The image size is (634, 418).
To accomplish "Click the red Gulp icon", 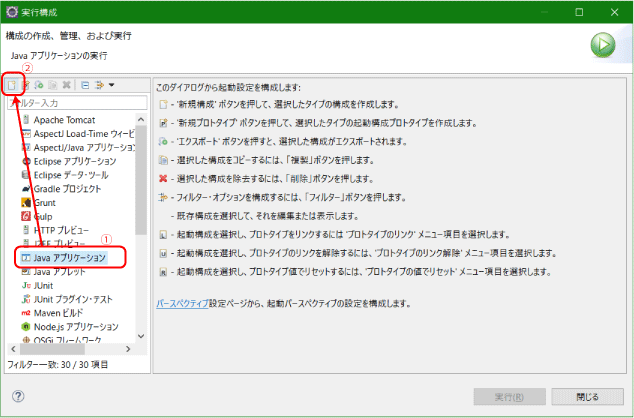I will click(26, 216).
